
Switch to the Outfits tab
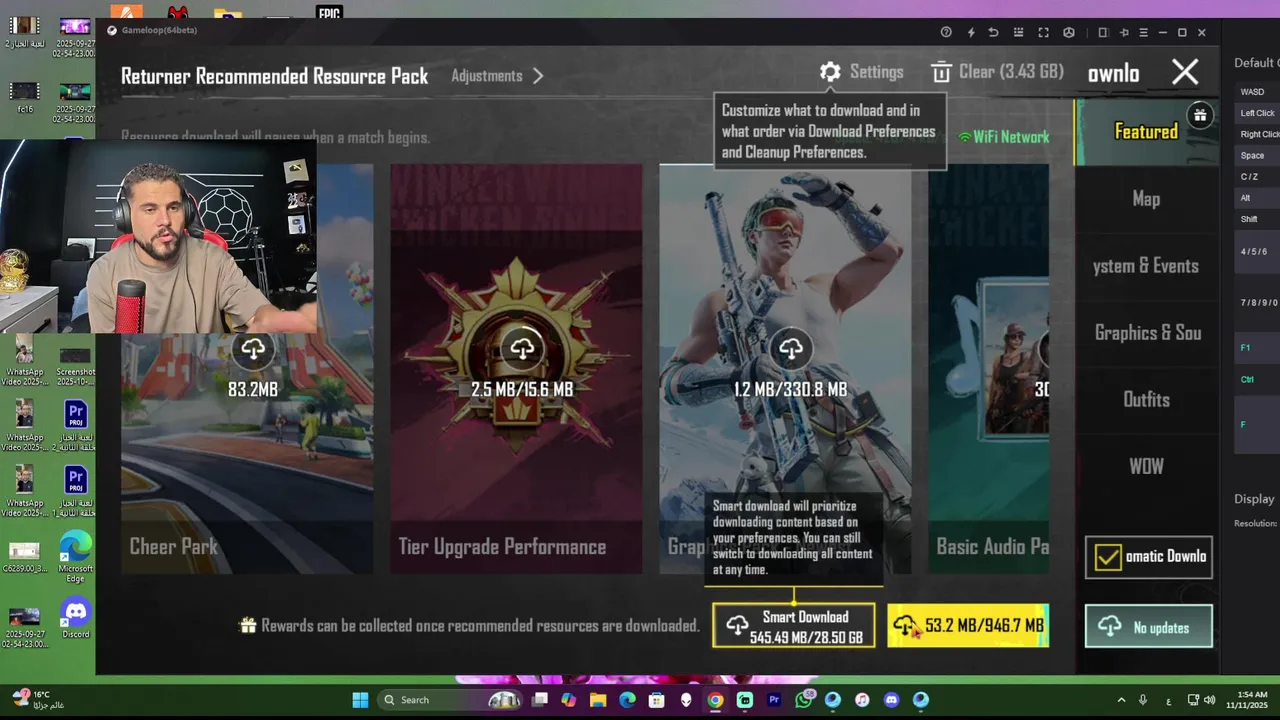(x=1146, y=400)
